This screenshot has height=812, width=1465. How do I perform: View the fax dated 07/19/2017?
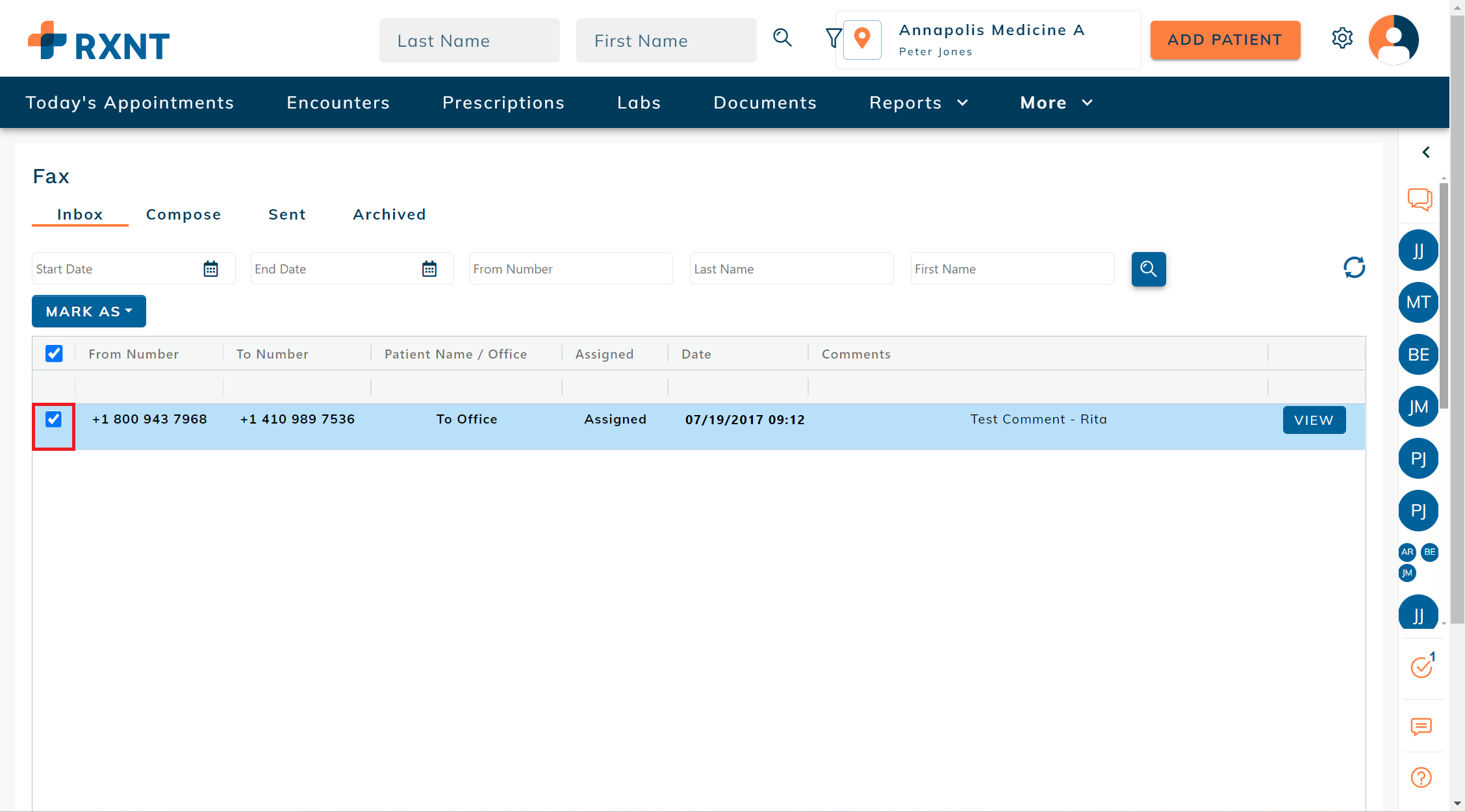[x=1314, y=420]
